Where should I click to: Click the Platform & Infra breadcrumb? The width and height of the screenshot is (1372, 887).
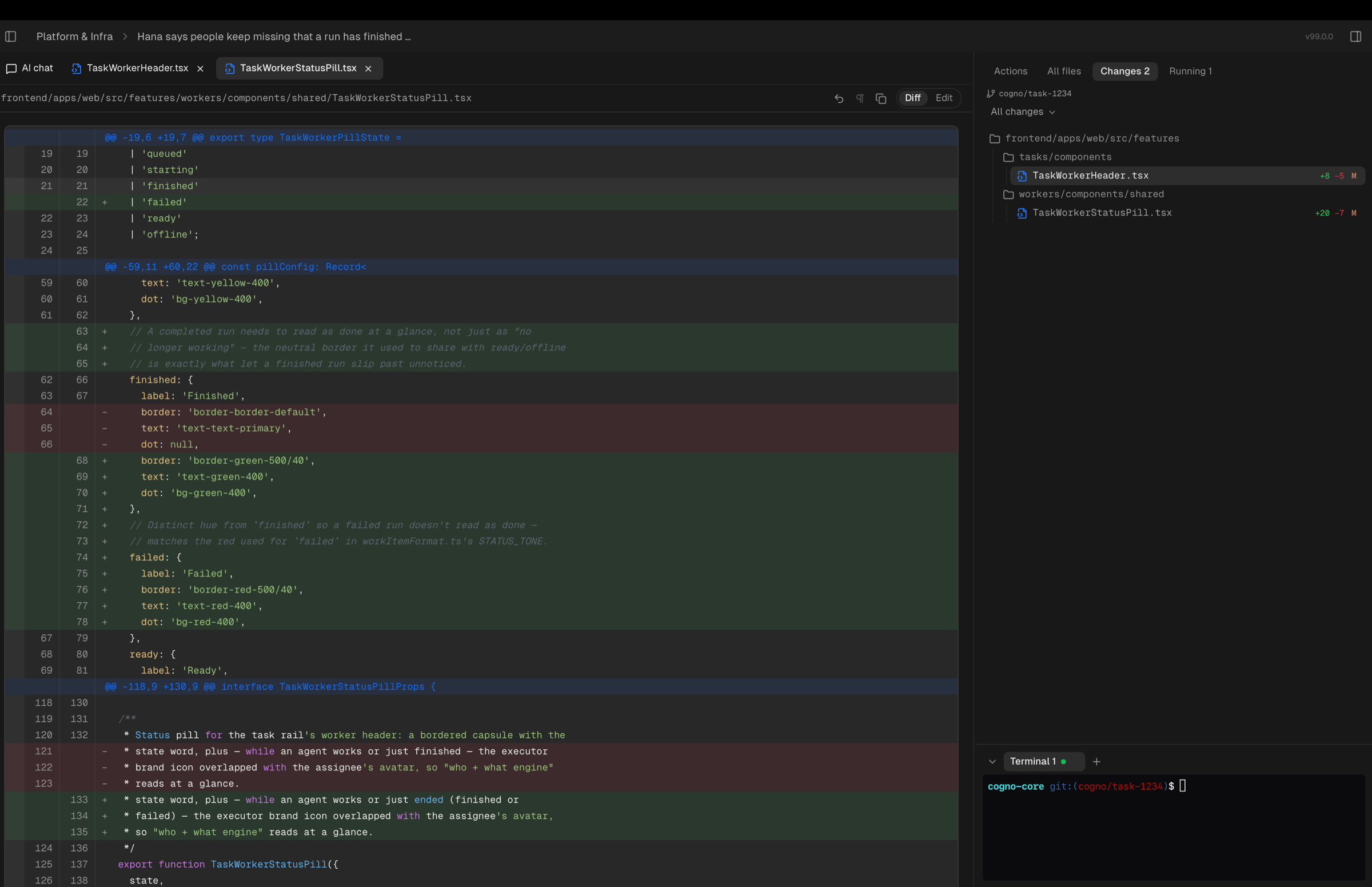pyautogui.click(x=74, y=37)
